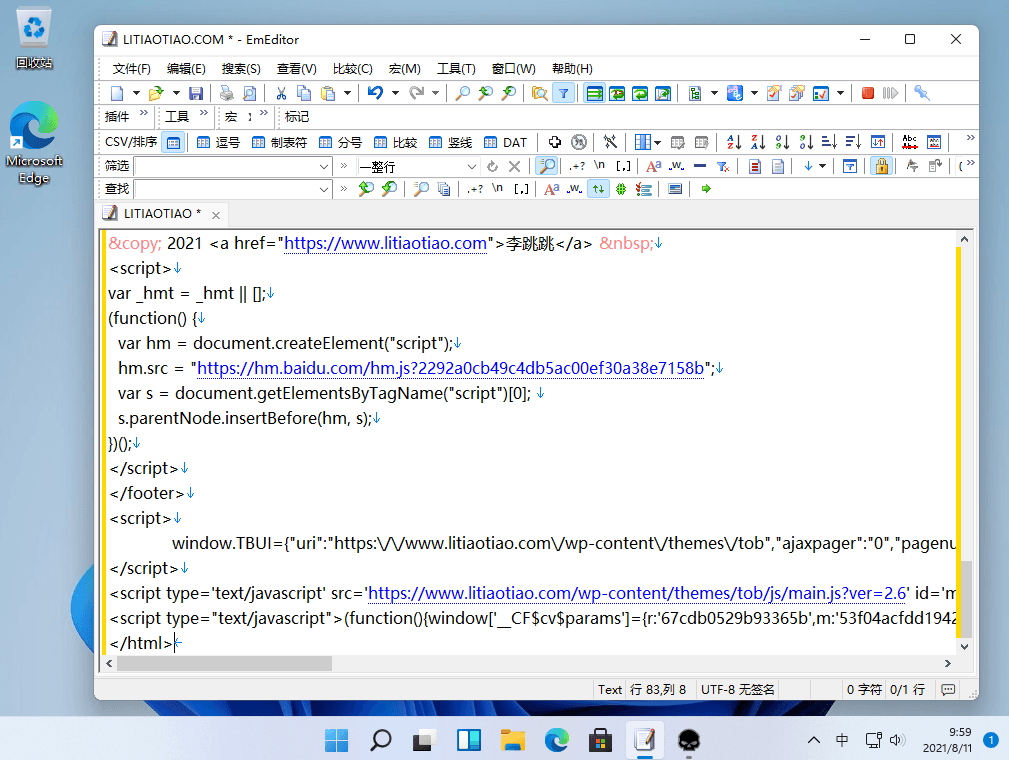This screenshot has height=760, width=1009.
Task: Expand the 工具 toolbar chevron
Action: point(204,113)
